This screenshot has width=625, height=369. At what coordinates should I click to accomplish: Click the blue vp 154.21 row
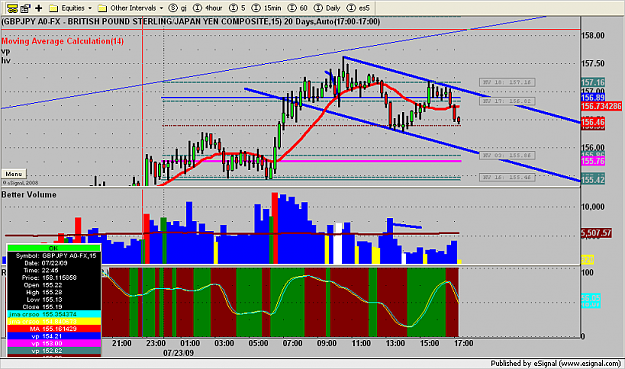click(x=54, y=336)
